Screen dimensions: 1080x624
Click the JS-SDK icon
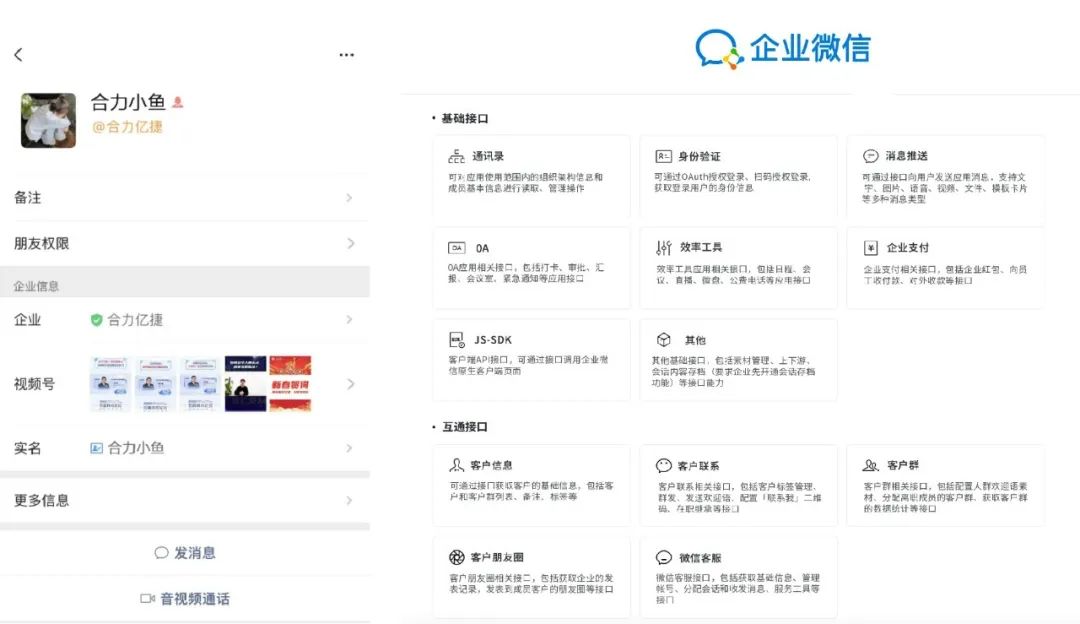[x=457, y=340]
